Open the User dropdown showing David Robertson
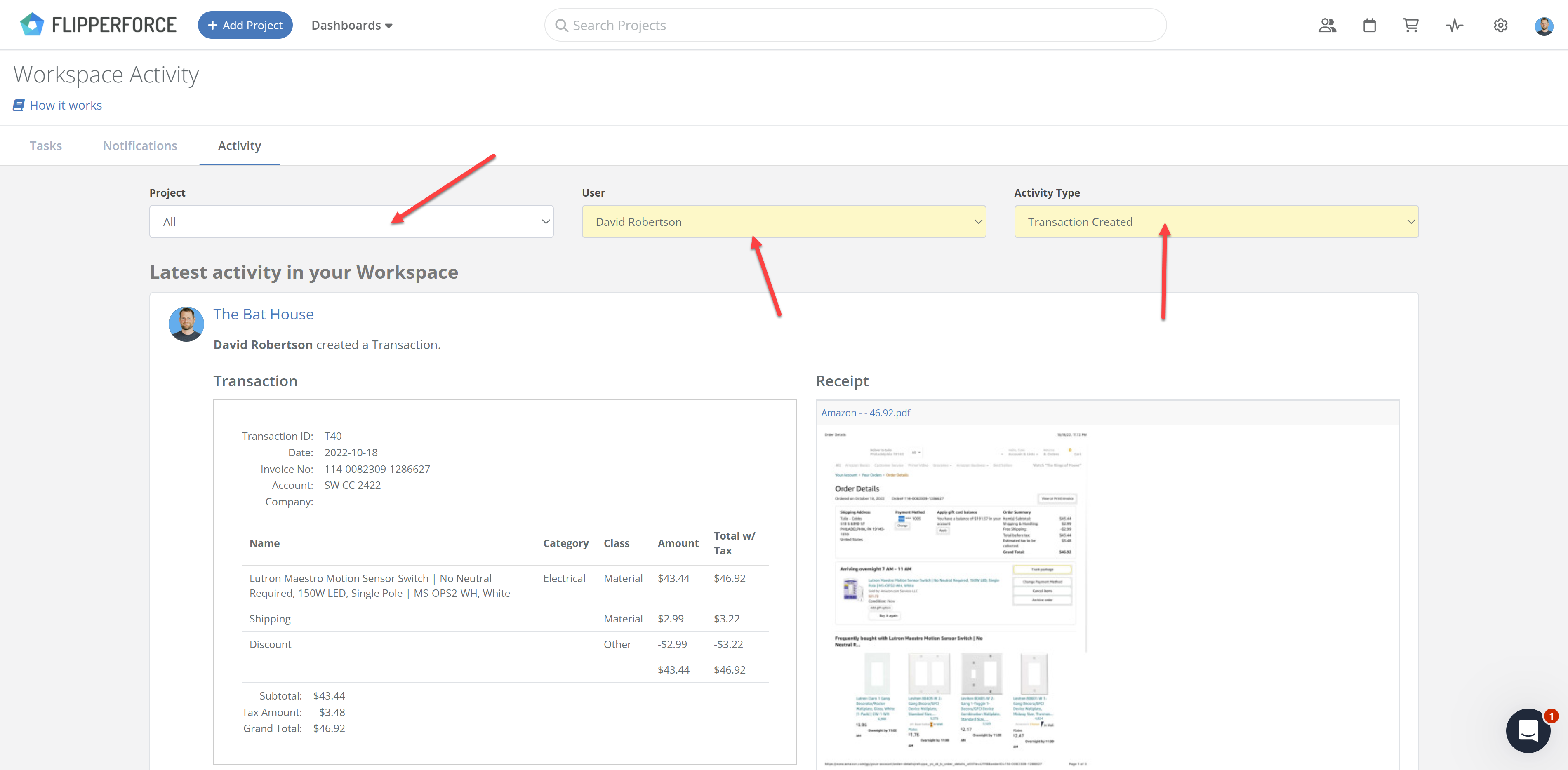 [x=784, y=222]
